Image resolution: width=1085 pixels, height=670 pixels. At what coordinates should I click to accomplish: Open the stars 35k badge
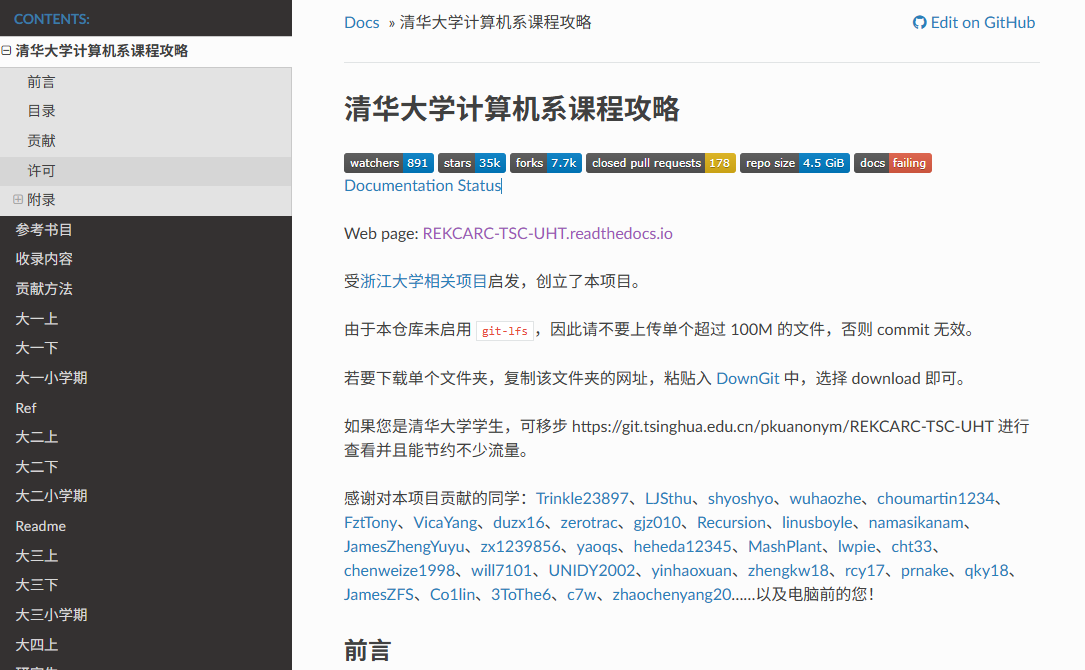(x=472, y=163)
